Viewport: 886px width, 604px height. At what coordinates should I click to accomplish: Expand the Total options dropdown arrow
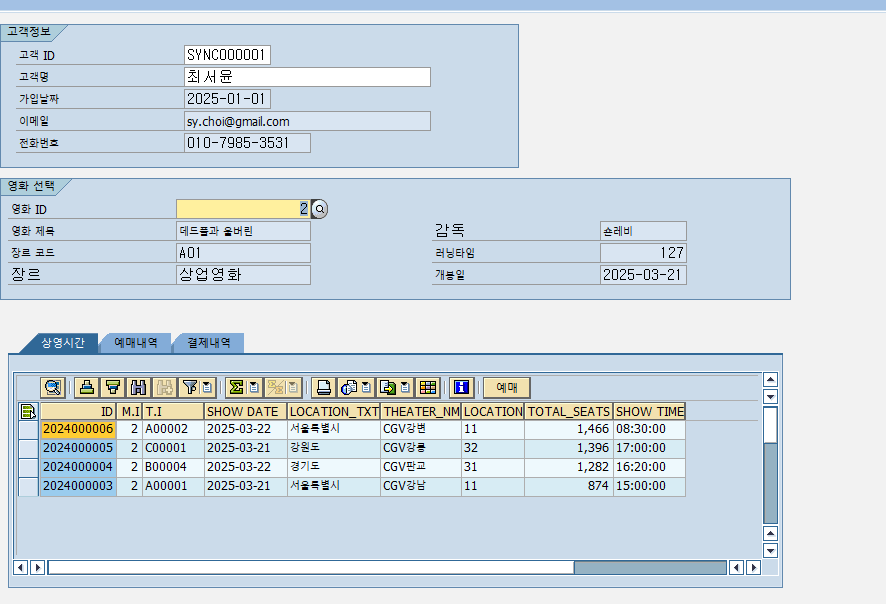point(254,388)
